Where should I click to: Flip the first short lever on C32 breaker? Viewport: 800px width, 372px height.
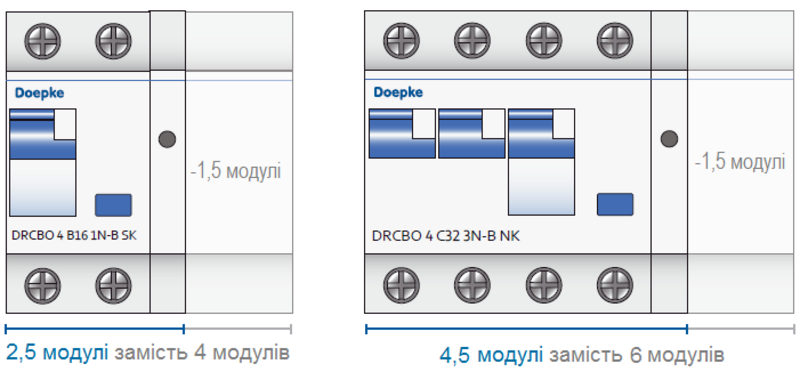(x=402, y=133)
